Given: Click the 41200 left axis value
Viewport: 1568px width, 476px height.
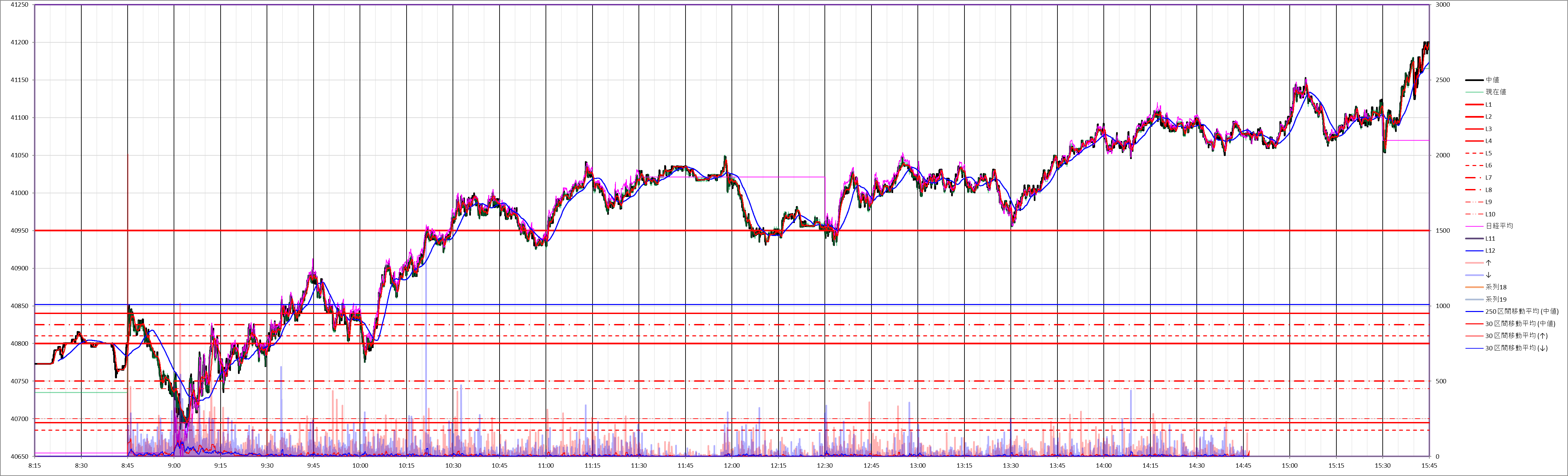Looking at the screenshot, I should [19, 43].
